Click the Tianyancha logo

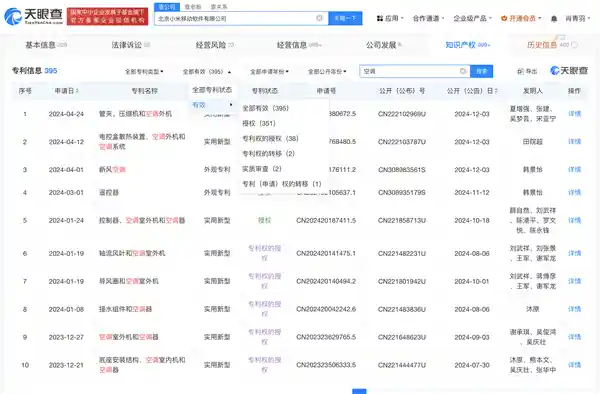pos(33,16)
